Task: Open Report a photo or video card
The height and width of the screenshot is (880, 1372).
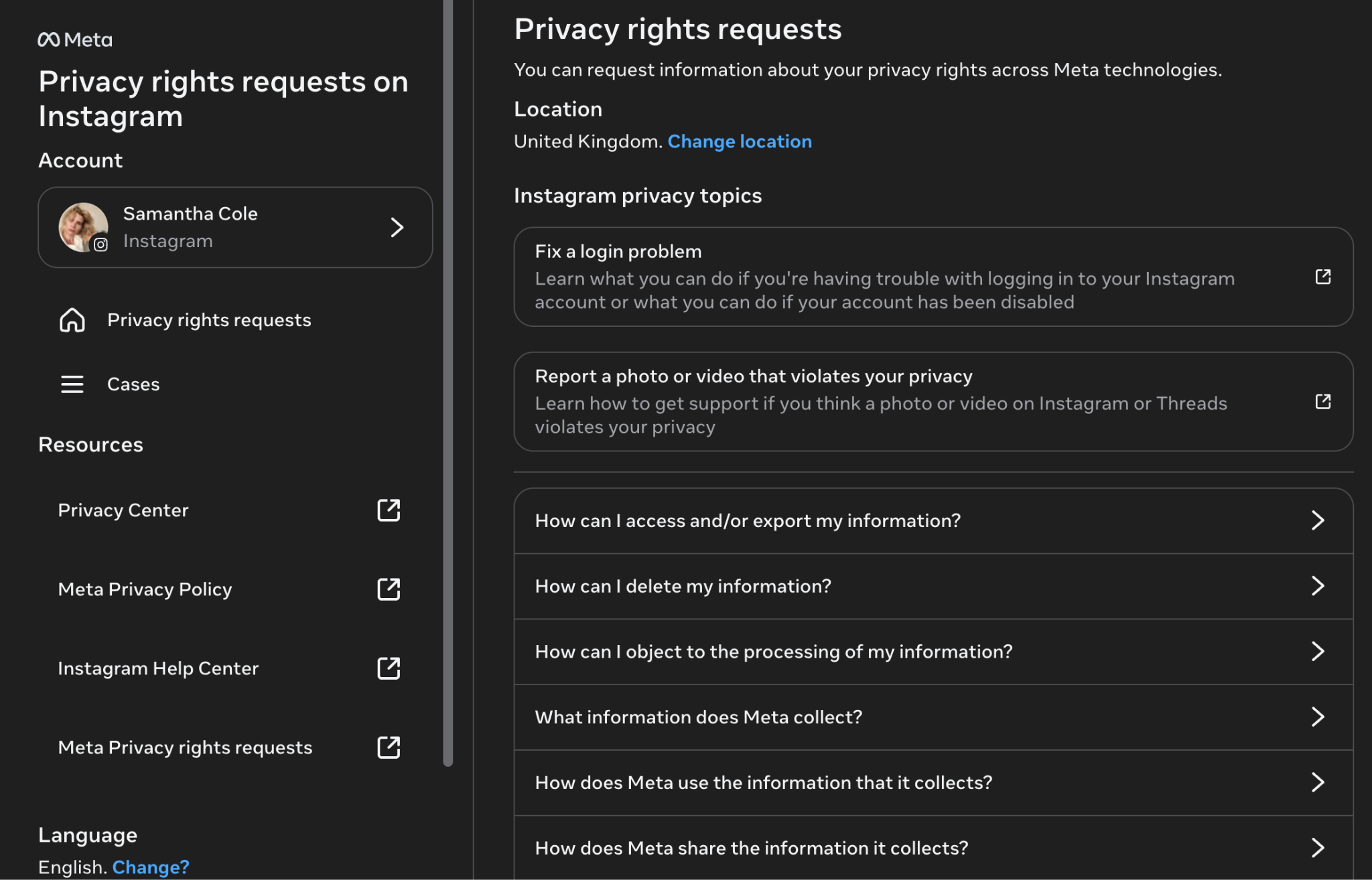Action: click(x=933, y=402)
